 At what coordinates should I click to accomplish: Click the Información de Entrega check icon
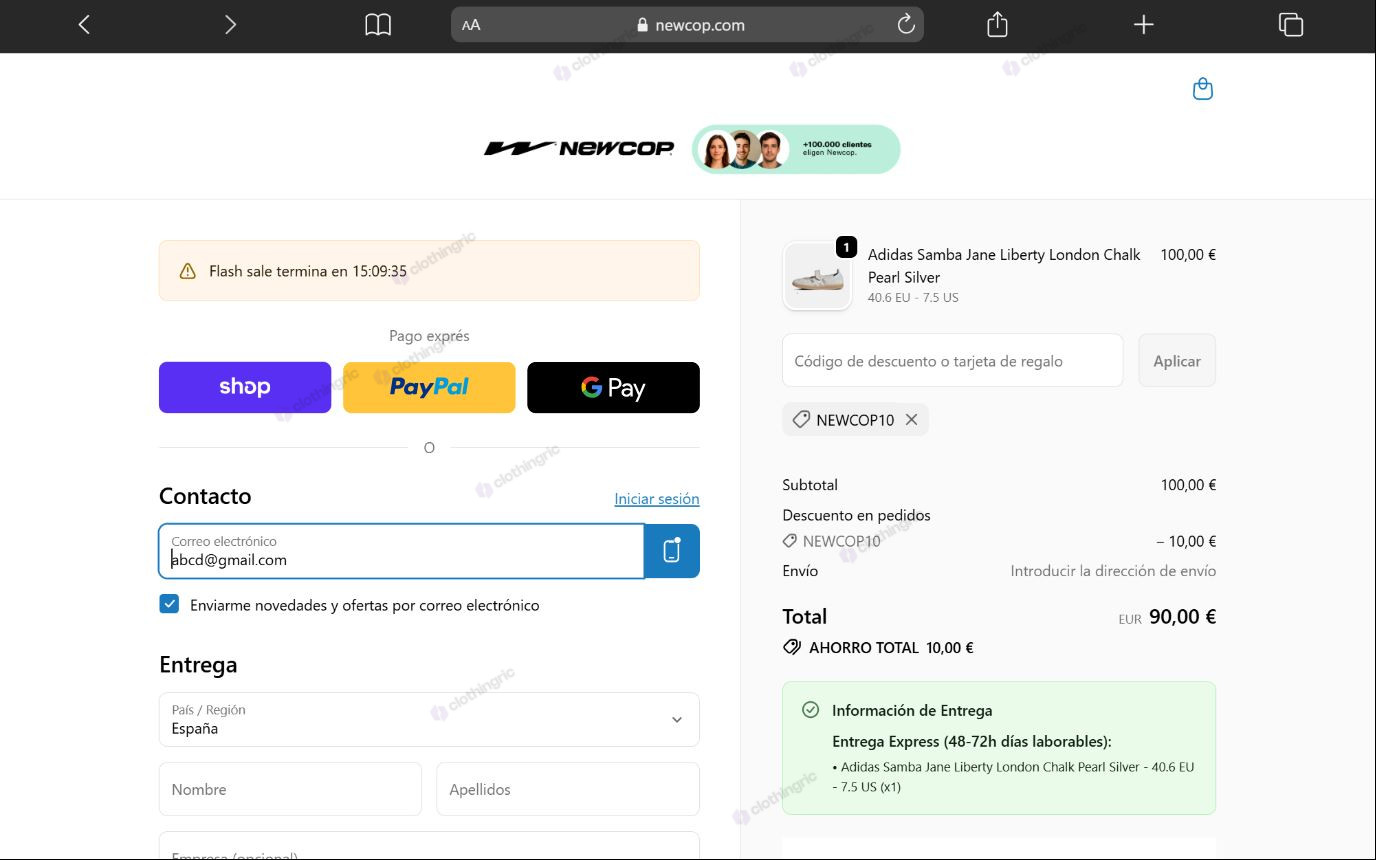point(811,710)
